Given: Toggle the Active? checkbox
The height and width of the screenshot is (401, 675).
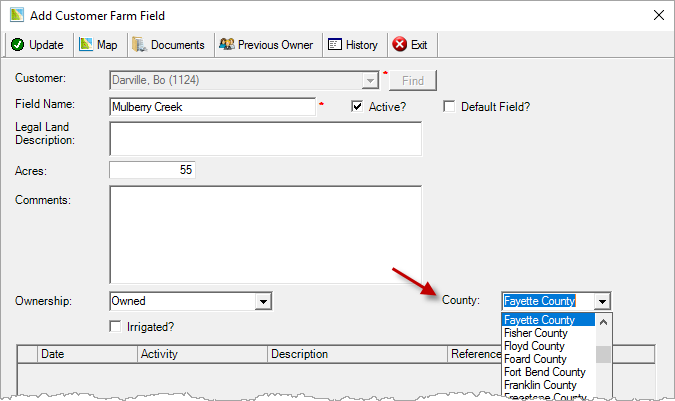Looking at the screenshot, I should pos(357,106).
